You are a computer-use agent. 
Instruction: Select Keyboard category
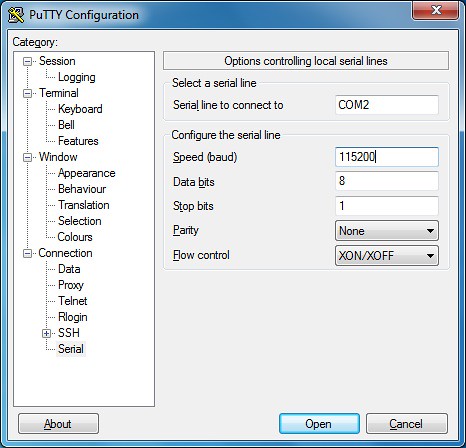[x=80, y=109]
